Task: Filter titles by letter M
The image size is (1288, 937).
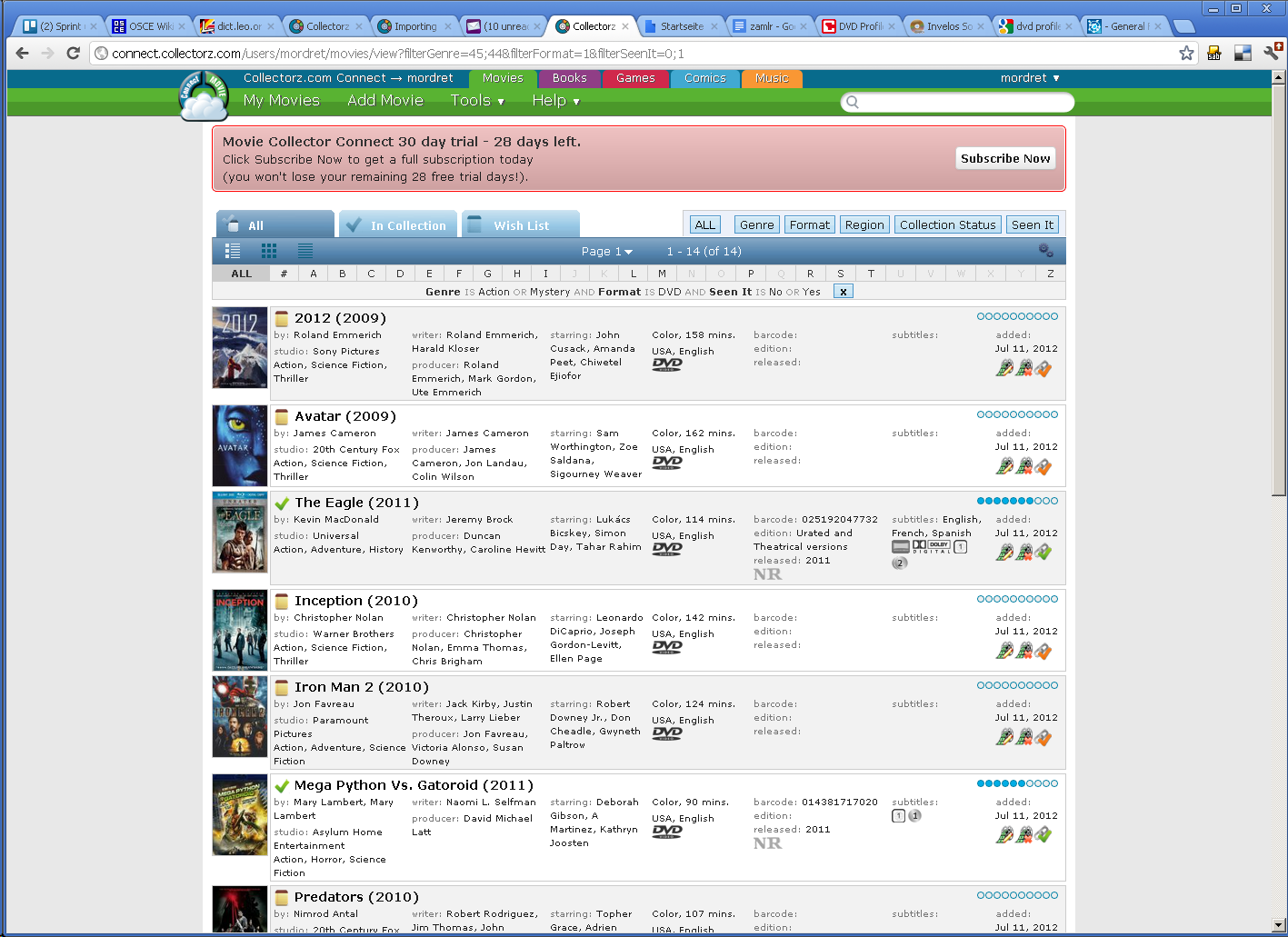Action: tap(662, 274)
